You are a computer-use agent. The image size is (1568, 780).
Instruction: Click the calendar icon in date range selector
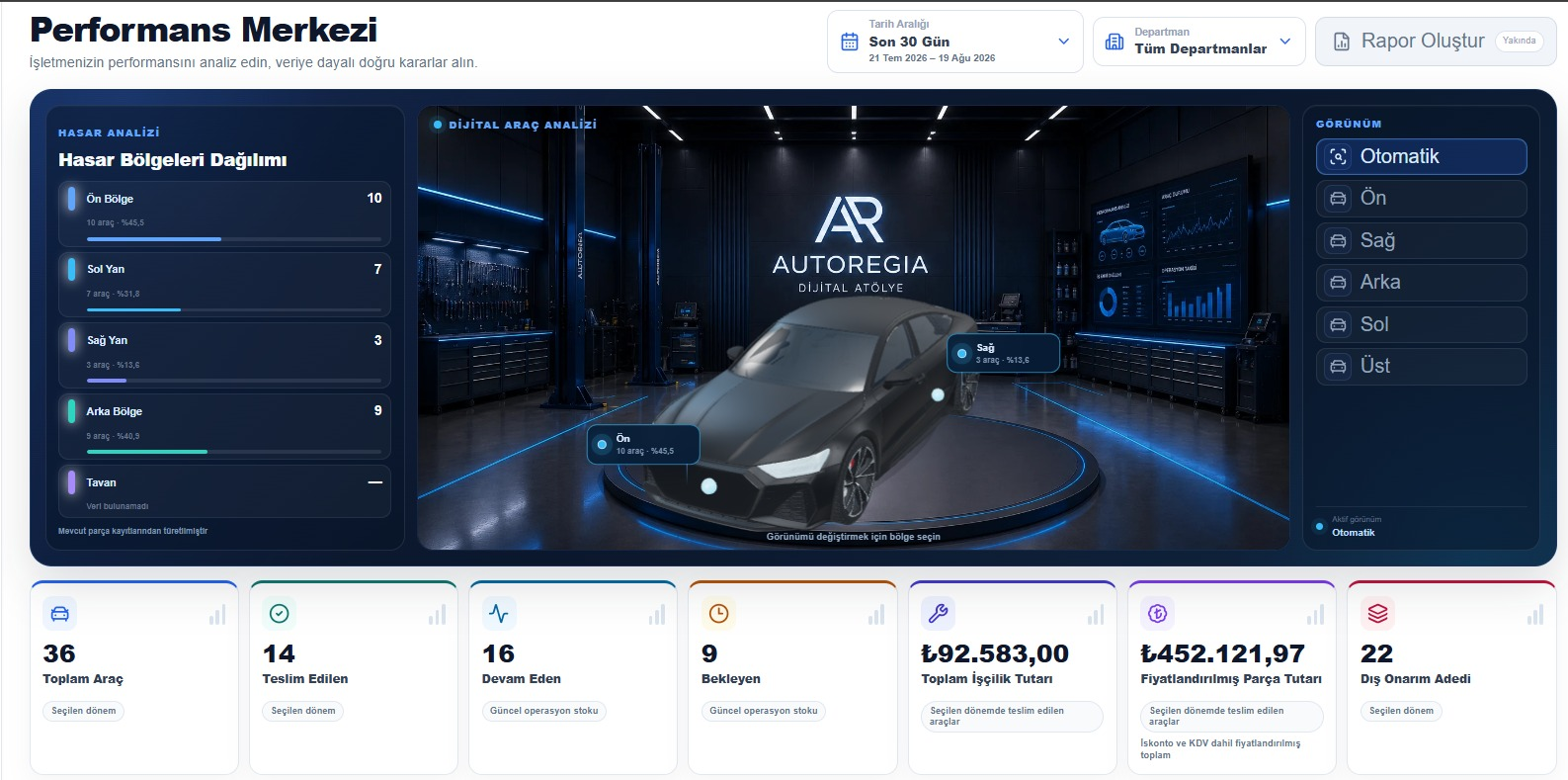(x=849, y=42)
